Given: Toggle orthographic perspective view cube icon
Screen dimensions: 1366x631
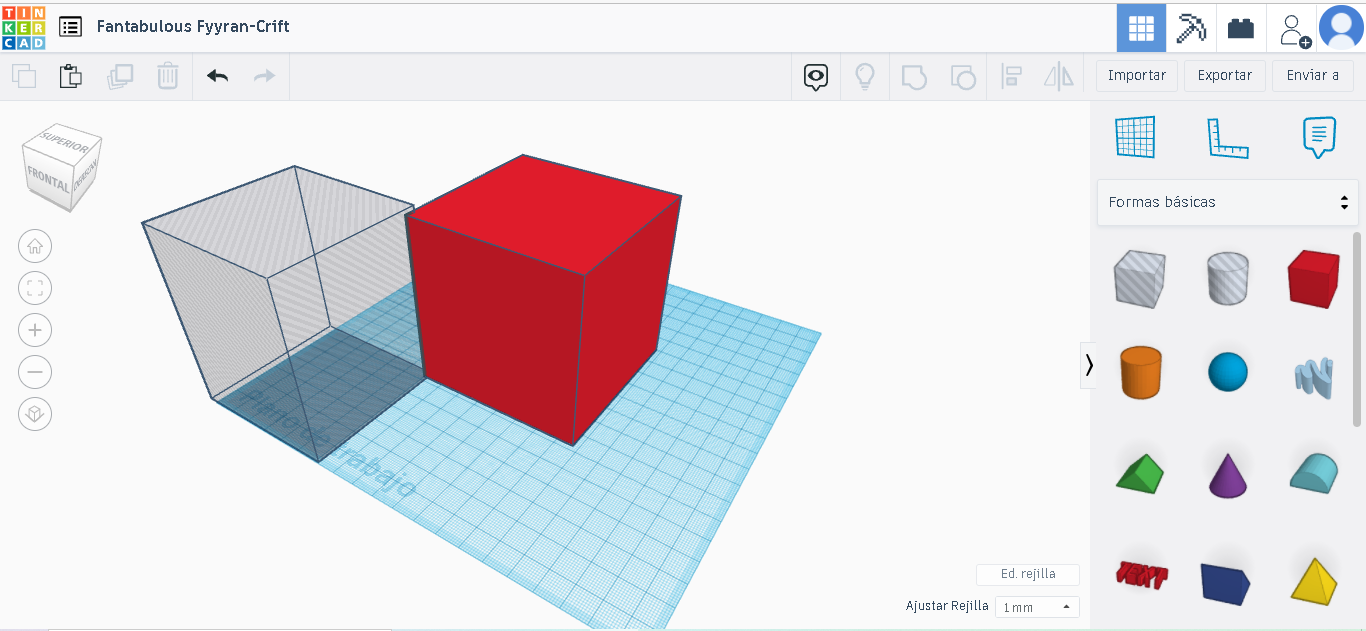Looking at the screenshot, I should [35, 414].
